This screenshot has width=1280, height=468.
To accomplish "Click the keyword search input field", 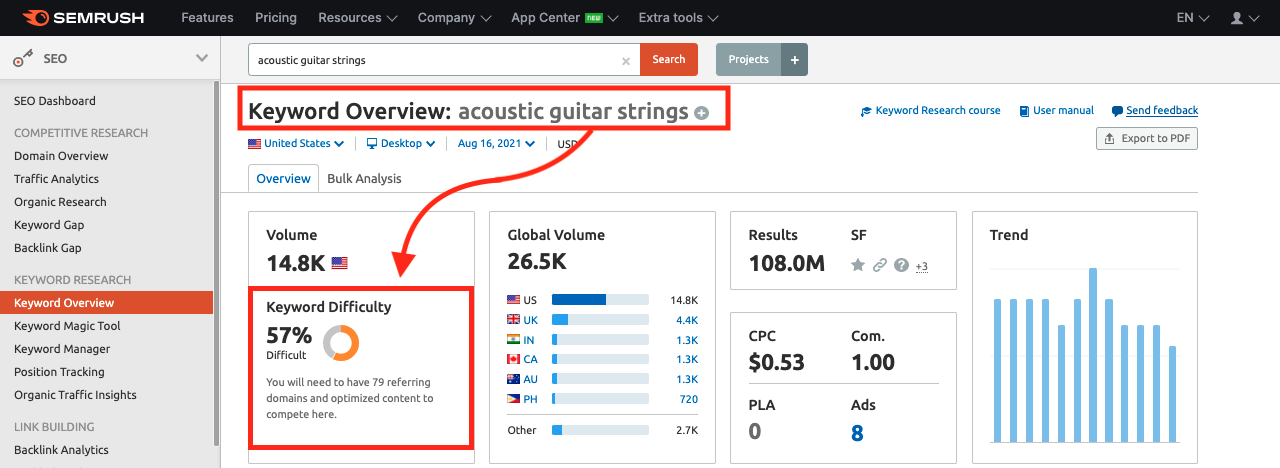I will (435, 60).
